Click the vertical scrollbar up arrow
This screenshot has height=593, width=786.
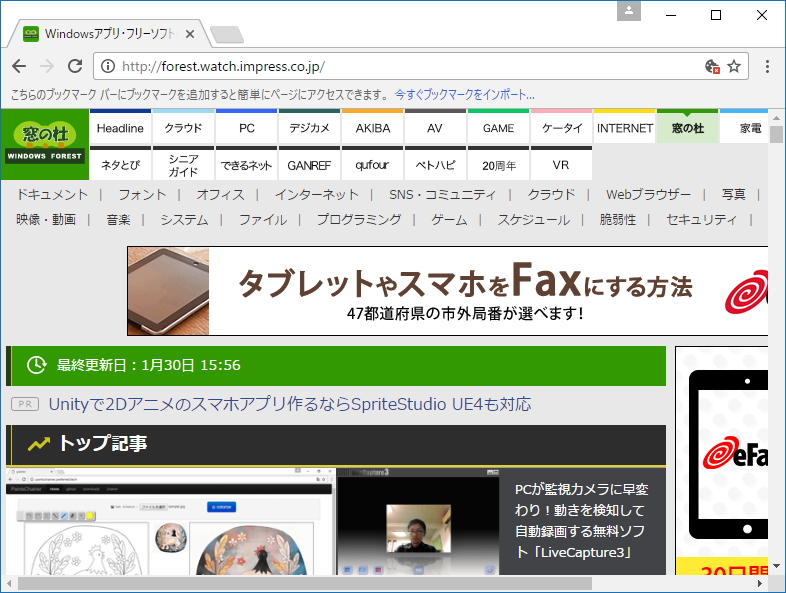coord(776,118)
